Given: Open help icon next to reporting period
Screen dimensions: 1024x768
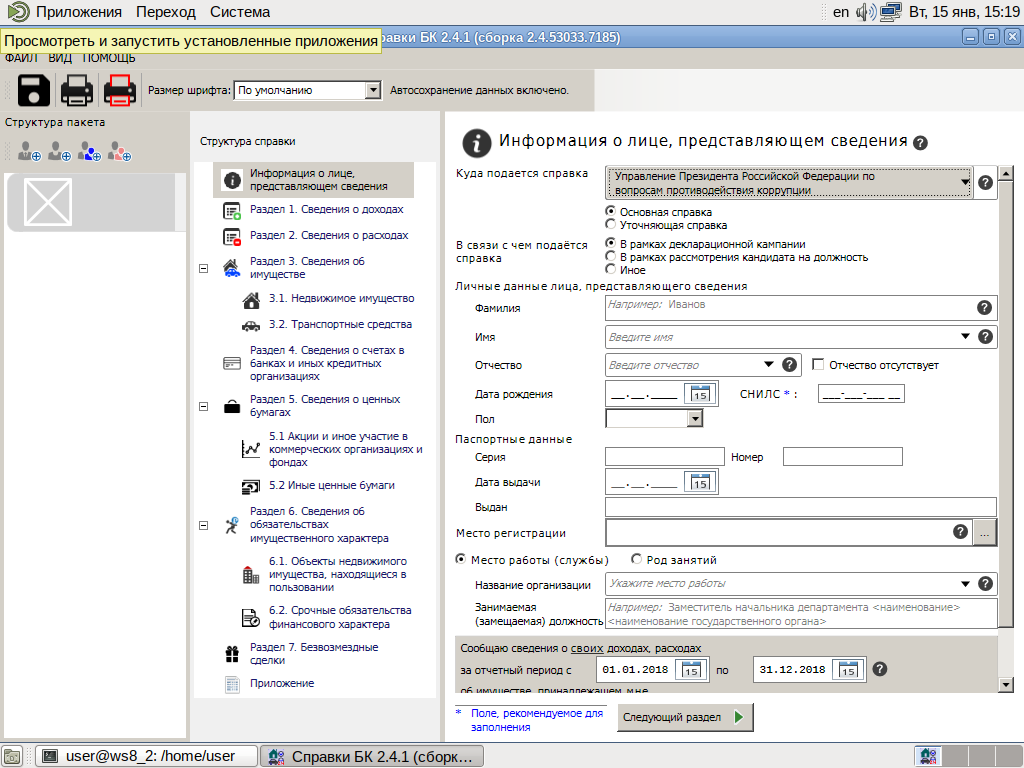Looking at the screenshot, I should (880, 669).
